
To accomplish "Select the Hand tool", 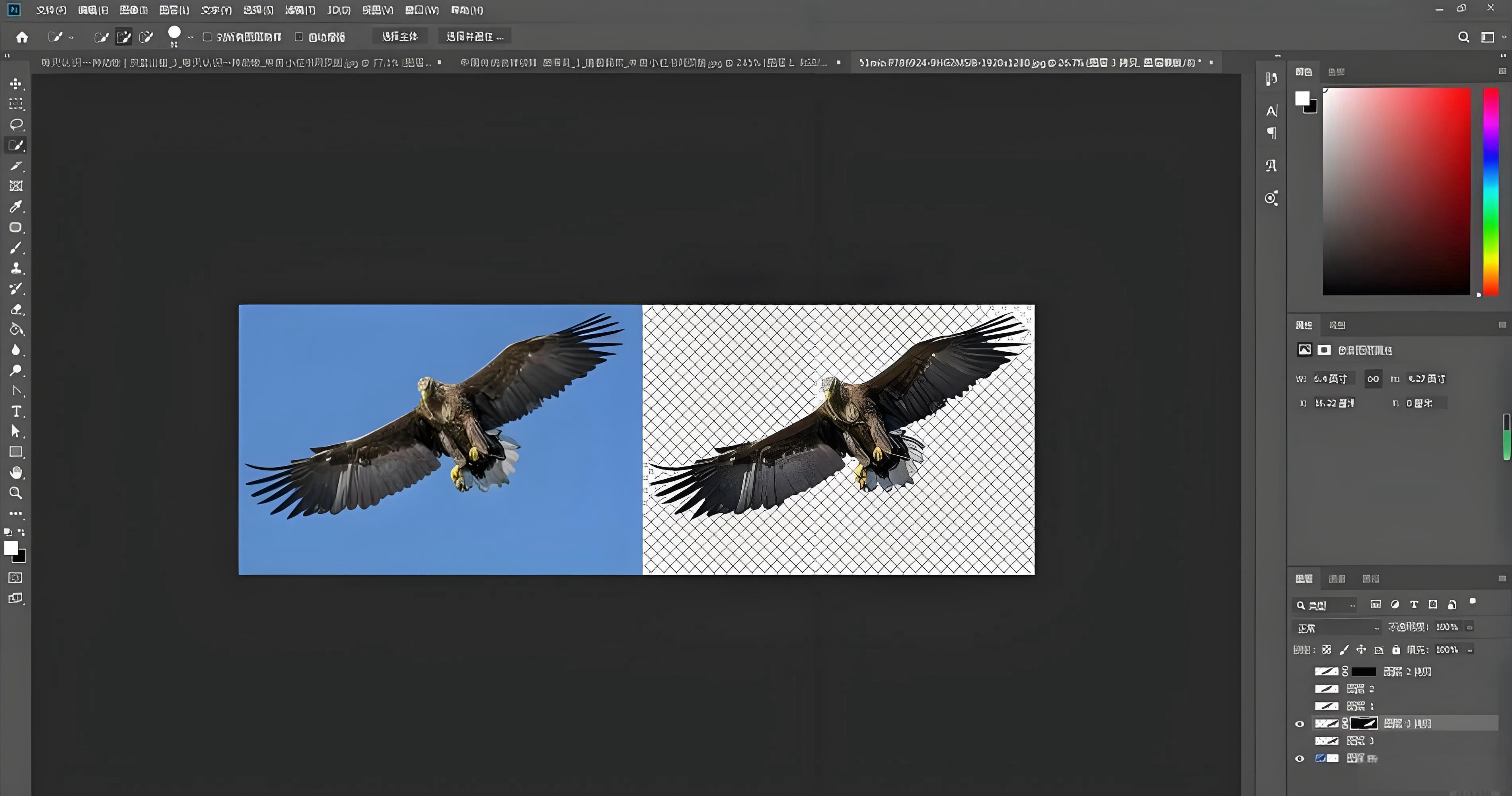I will point(16,472).
